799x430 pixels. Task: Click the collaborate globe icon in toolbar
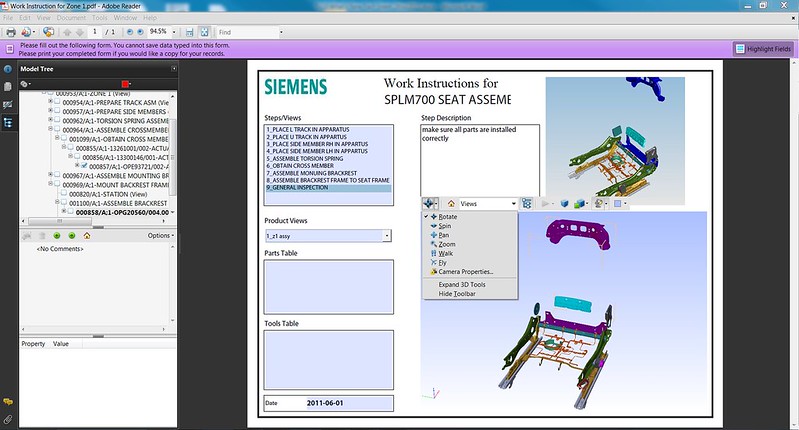(x=48, y=32)
